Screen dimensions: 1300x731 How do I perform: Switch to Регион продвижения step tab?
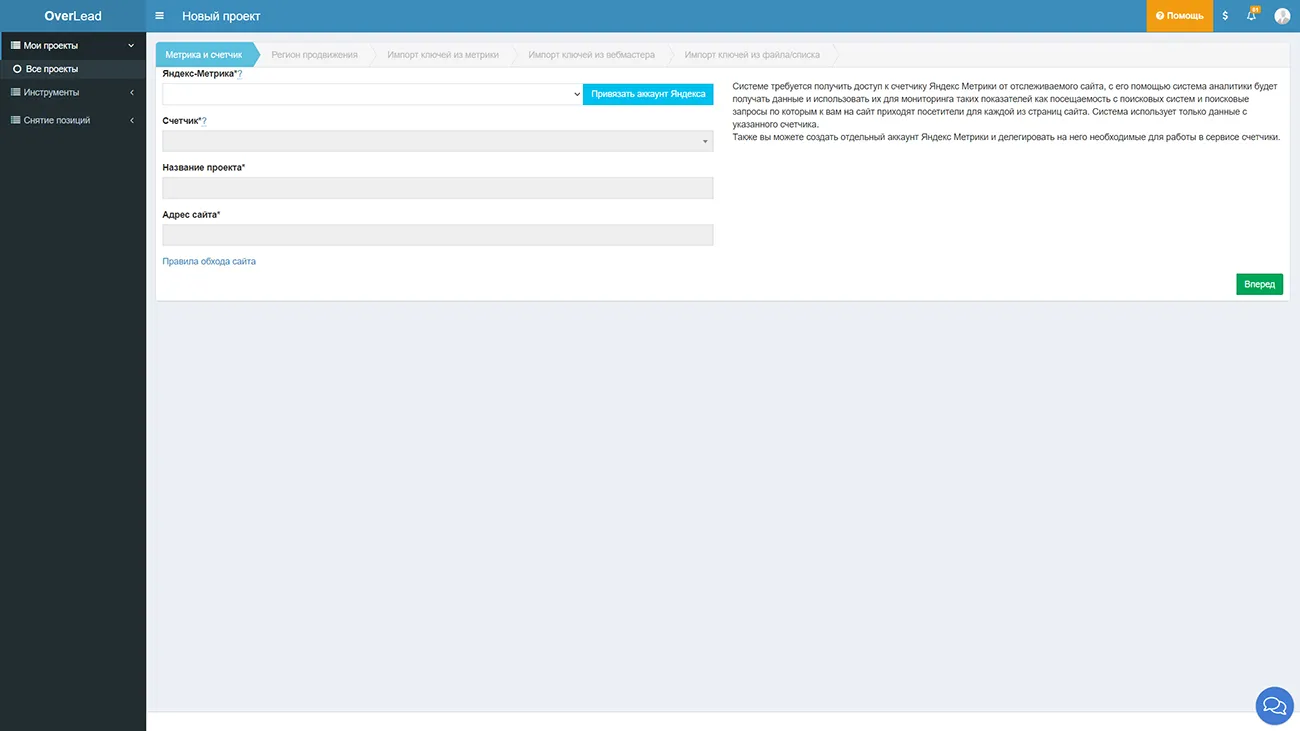coord(314,55)
